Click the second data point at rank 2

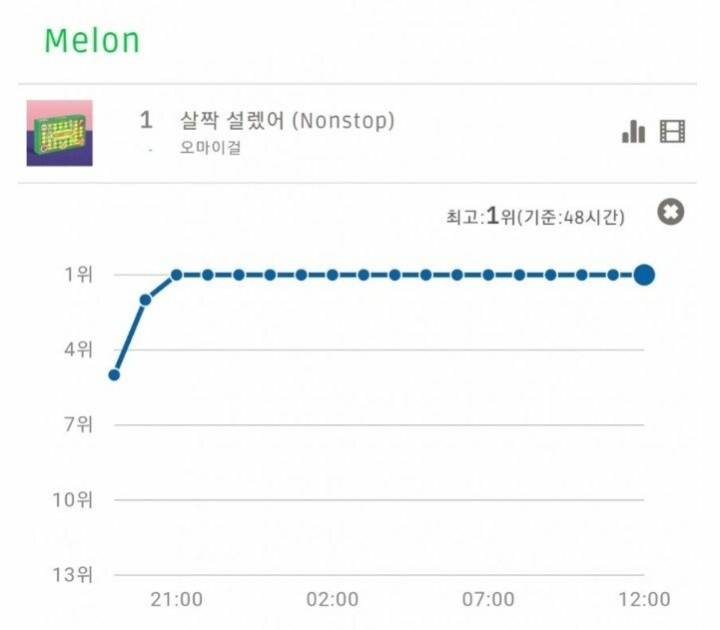145,299
